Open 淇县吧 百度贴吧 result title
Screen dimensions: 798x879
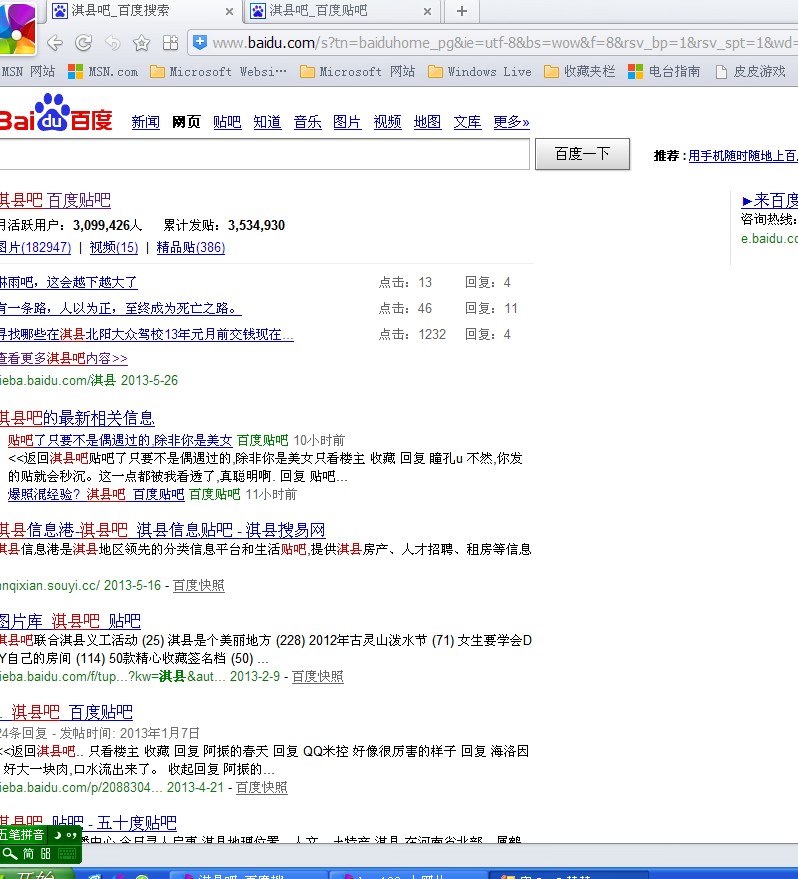[55, 200]
